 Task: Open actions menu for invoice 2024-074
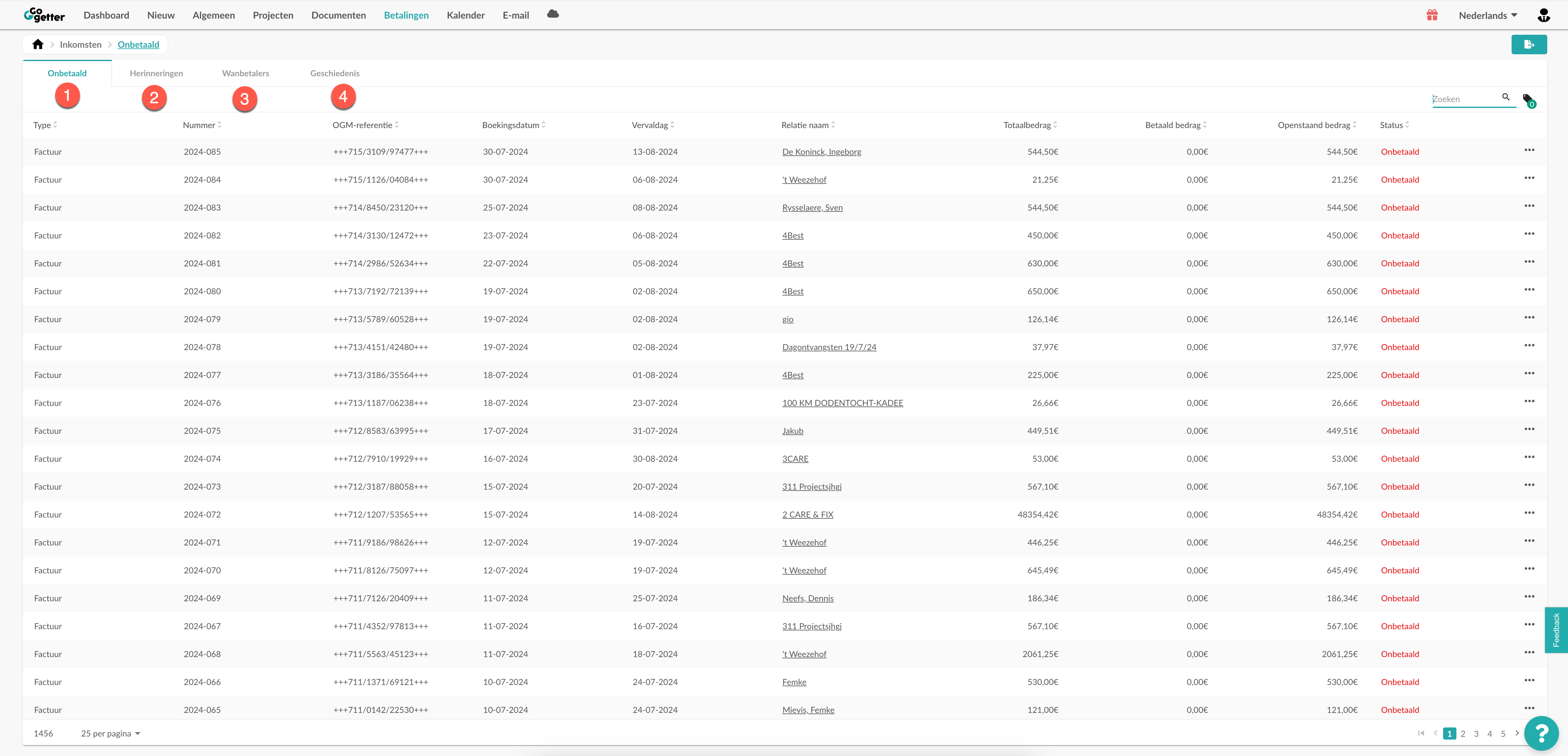click(1529, 457)
